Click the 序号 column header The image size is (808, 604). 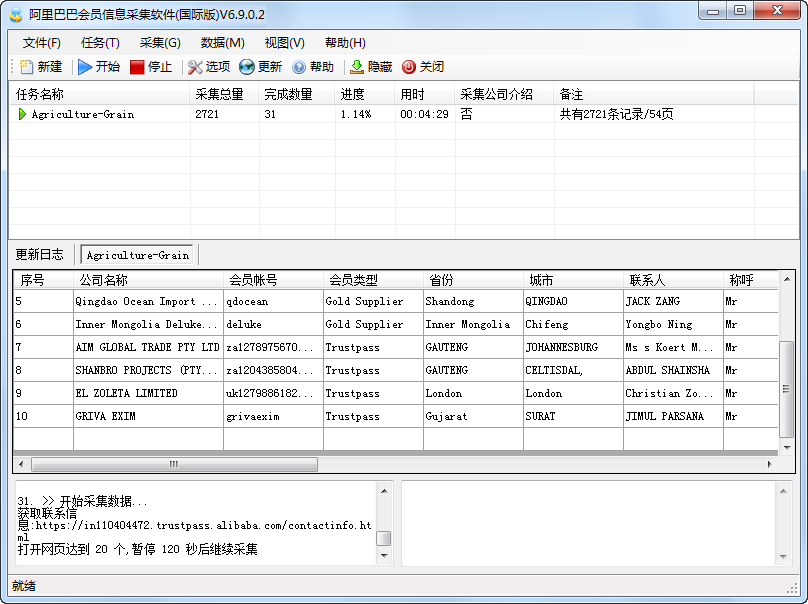tap(44, 280)
